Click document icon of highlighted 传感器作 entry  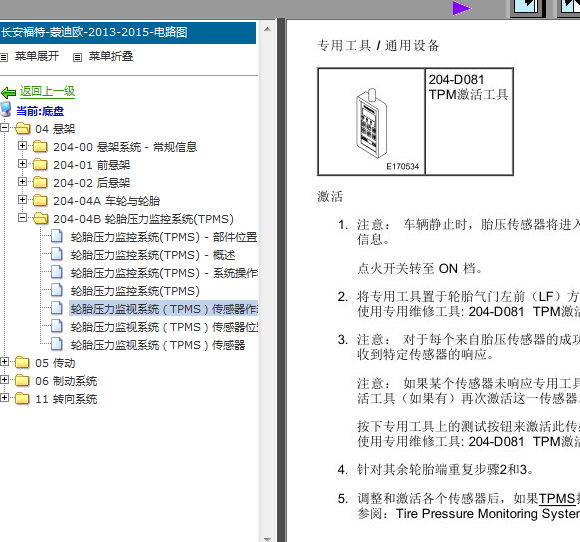point(57,308)
